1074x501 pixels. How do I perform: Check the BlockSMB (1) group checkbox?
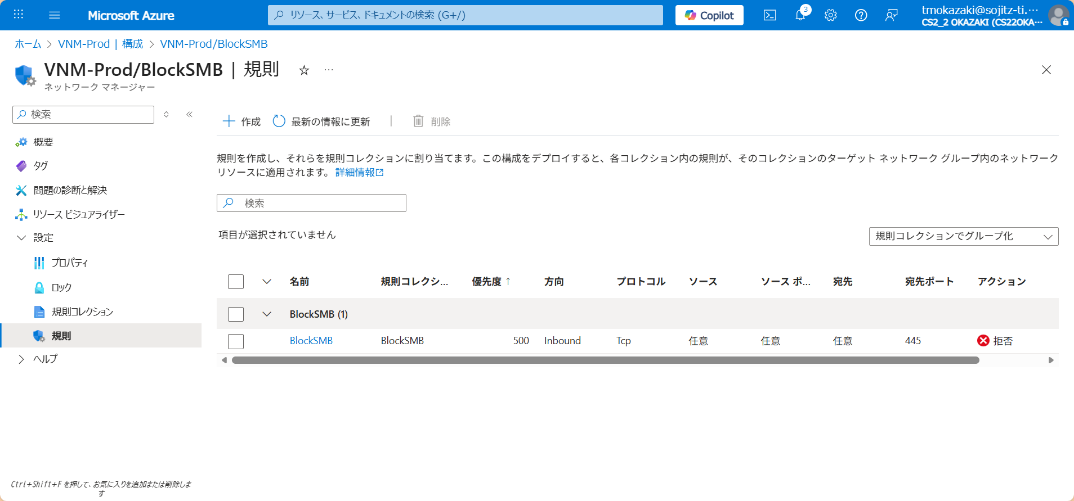(x=236, y=314)
